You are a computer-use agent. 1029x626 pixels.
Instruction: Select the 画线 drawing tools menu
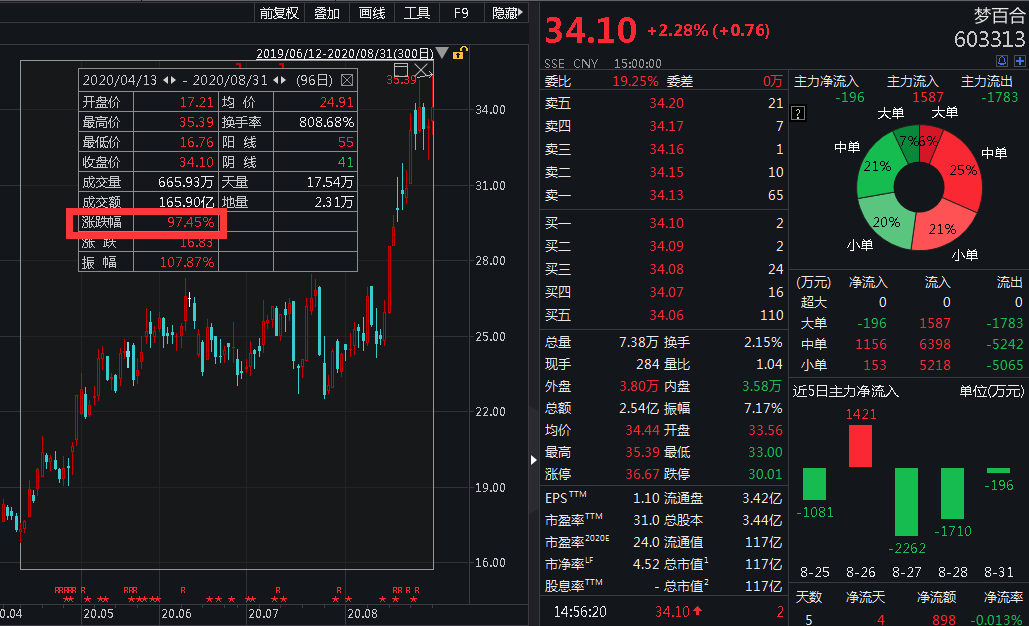pyautogui.click(x=371, y=12)
